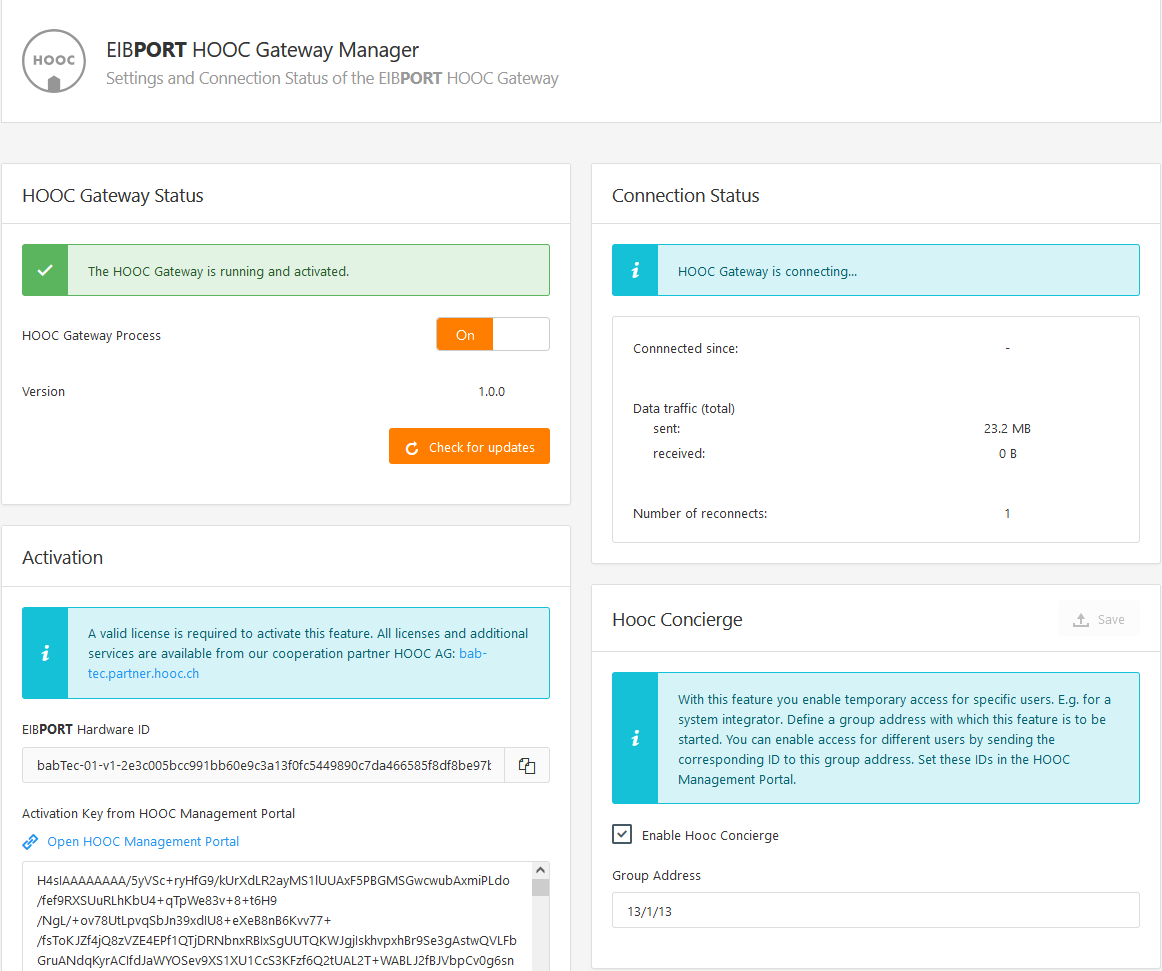Click the info icon in Hooc Concierge notice

click(635, 738)
